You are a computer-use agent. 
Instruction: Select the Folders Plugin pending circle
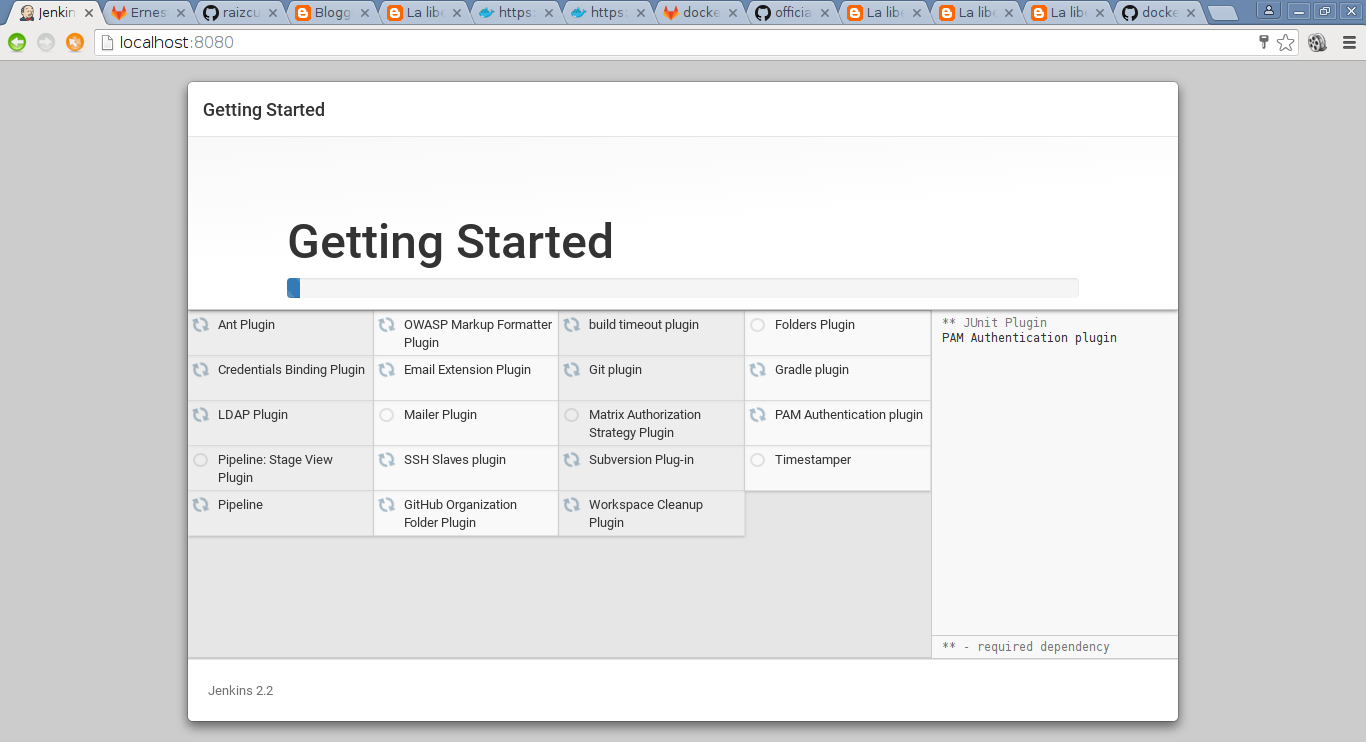point(758,325)
